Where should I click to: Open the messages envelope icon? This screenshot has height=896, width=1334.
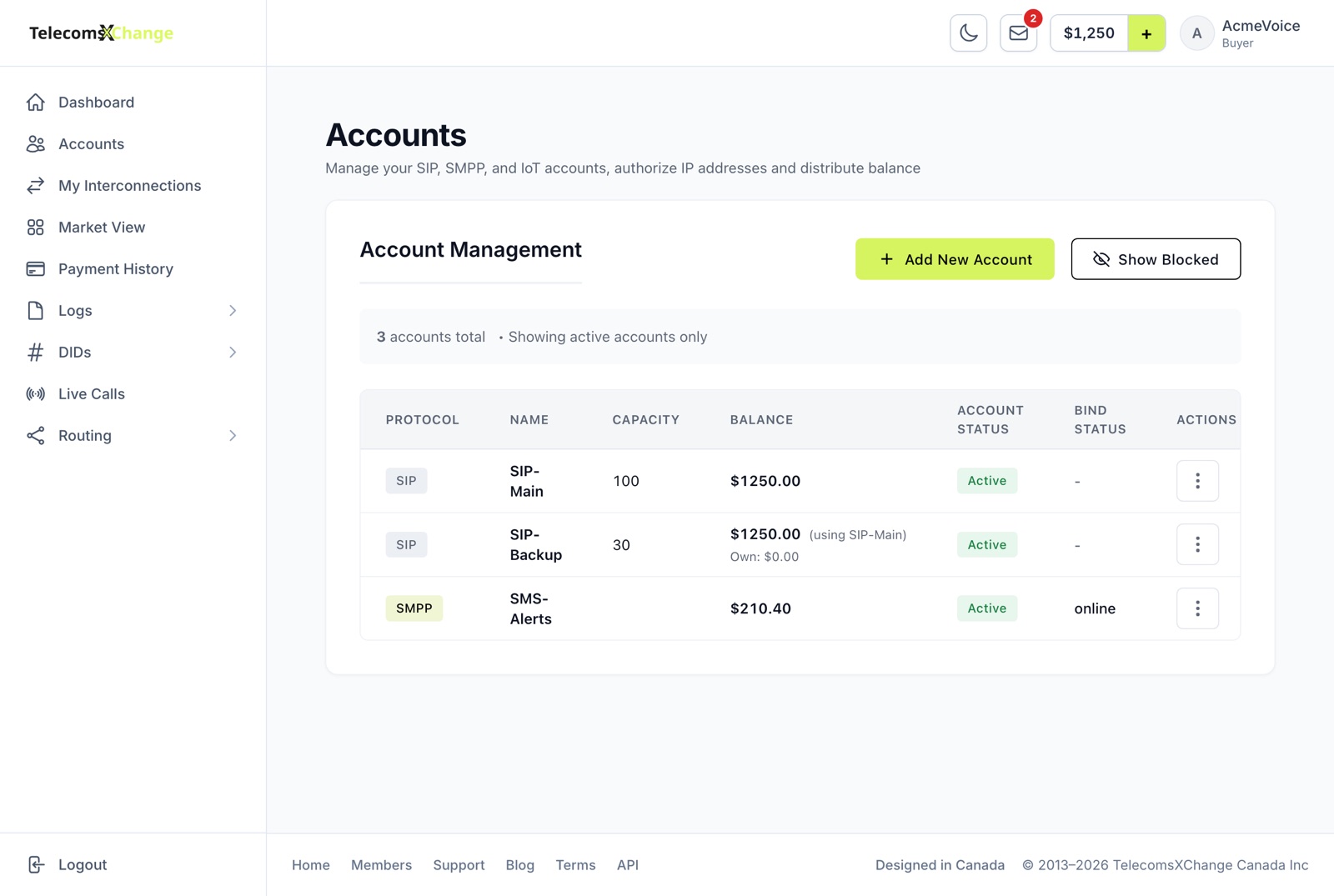1018,33
